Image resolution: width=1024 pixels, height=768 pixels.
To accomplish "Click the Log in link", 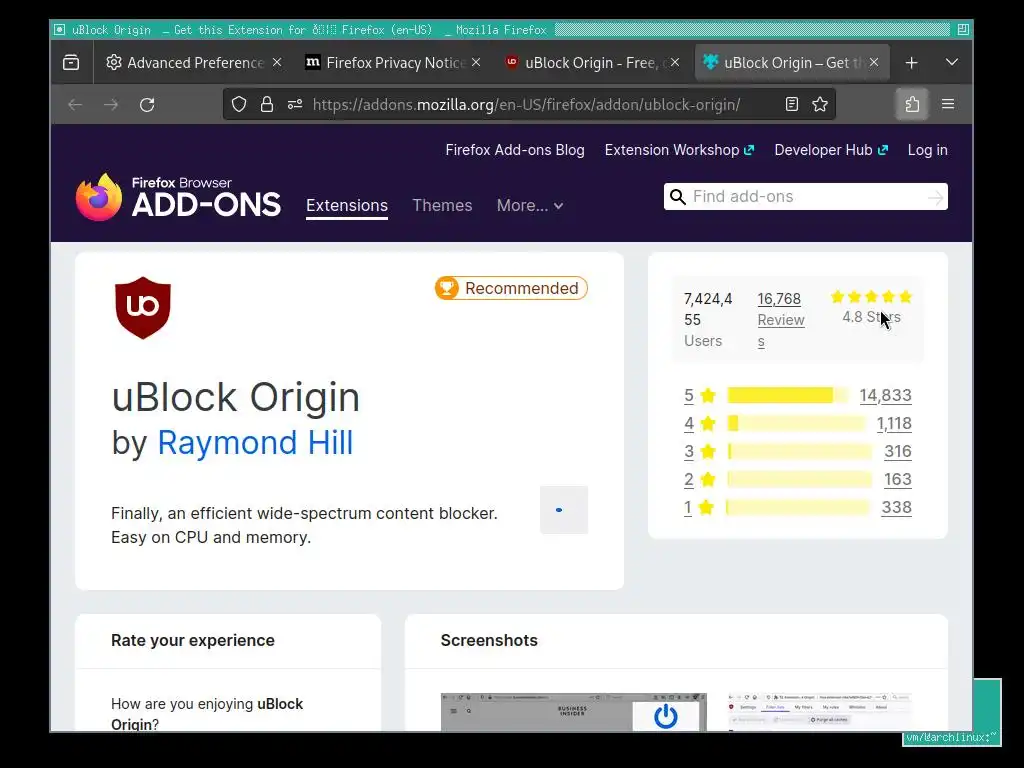I will (x=927, y=150).
